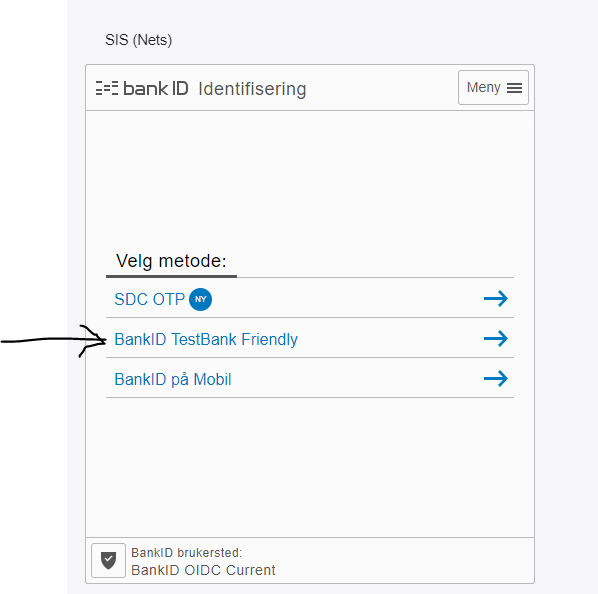Click the blue NY badge
This screenshot has width=598, height=594.
click(x=201, y=299)
